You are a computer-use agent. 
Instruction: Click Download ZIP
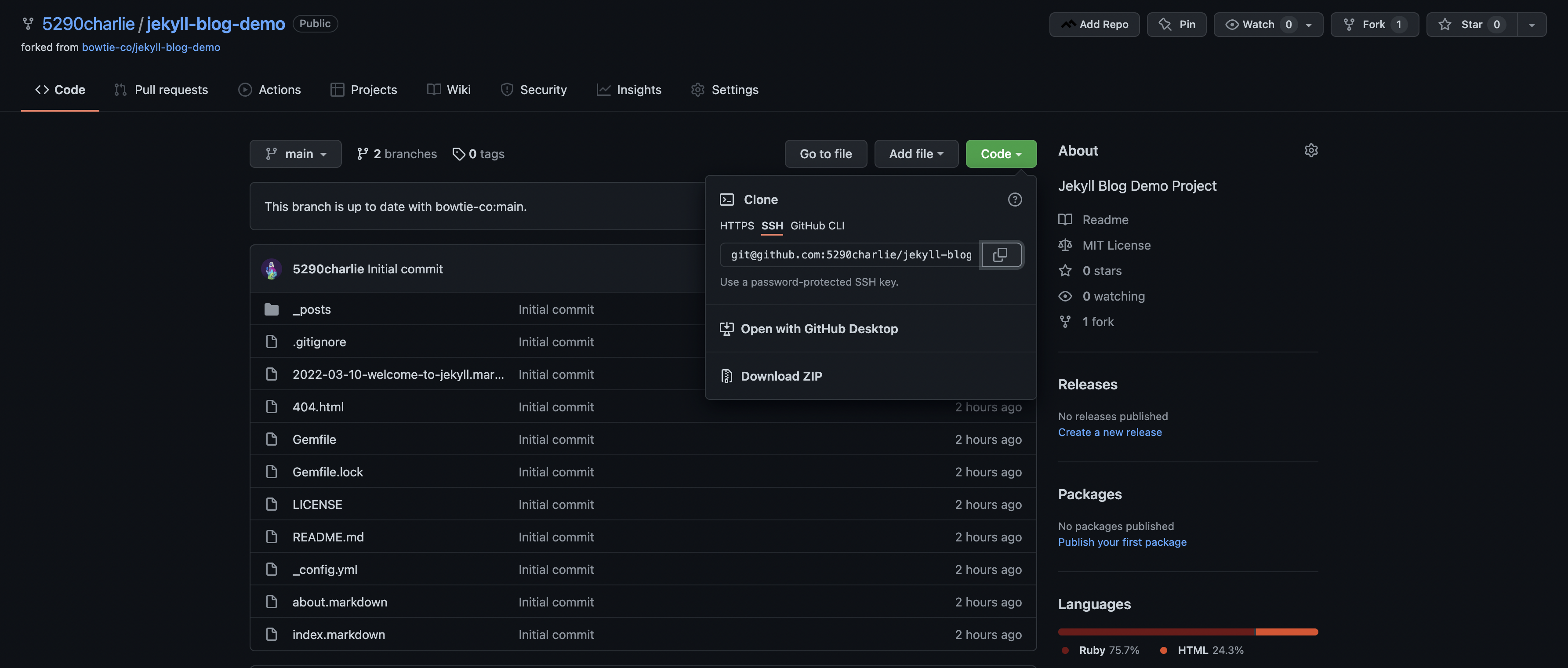tap(781, 376)
